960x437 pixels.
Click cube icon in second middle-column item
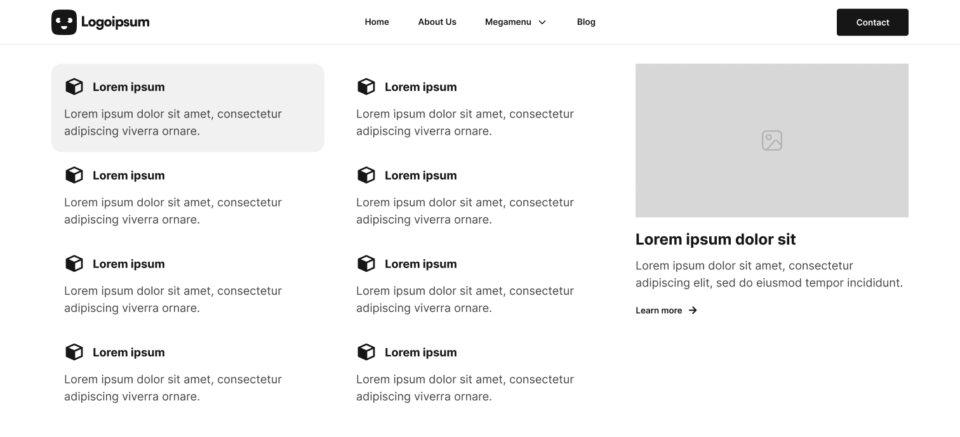tap(366, 175)
